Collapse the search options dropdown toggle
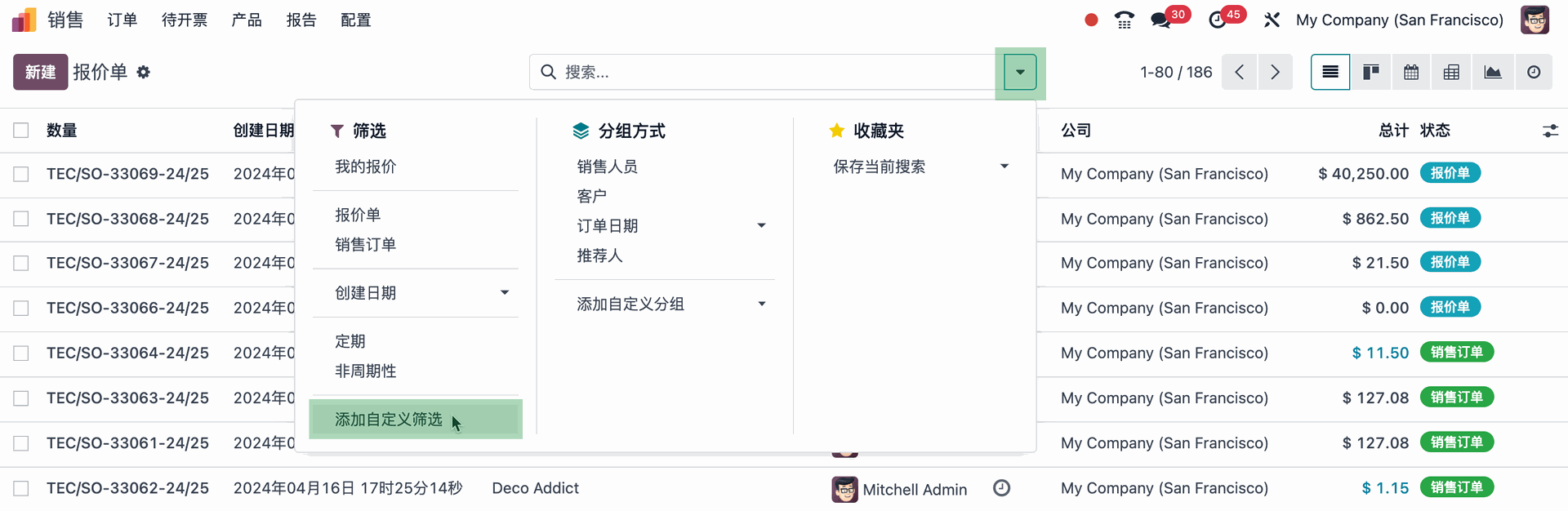1568x511 pixels. 1020,73
